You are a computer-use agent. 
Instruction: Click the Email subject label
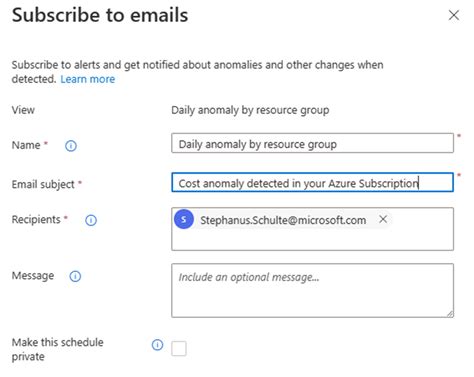point(43,184)
